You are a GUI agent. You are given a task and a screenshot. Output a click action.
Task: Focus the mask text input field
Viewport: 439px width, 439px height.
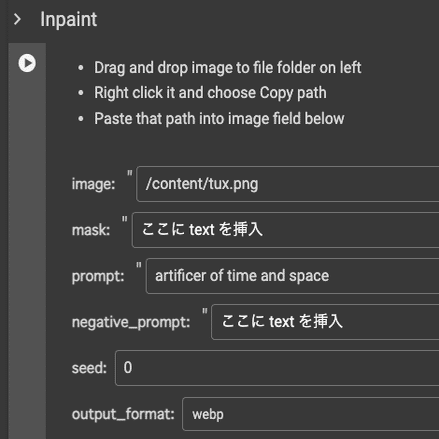(x=286, y=230)
